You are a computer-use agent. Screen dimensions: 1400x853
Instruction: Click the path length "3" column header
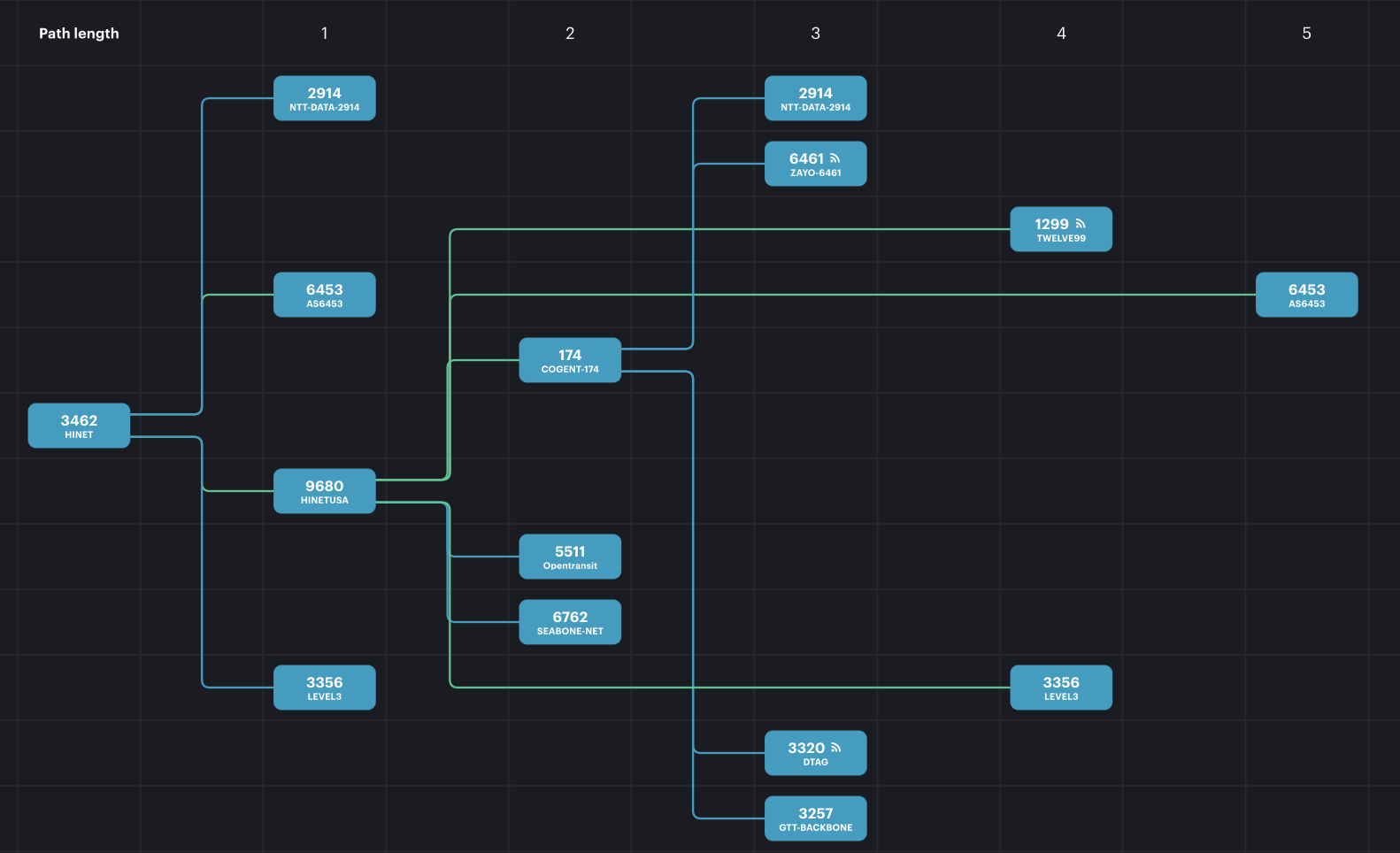click(x=816, y=34)
